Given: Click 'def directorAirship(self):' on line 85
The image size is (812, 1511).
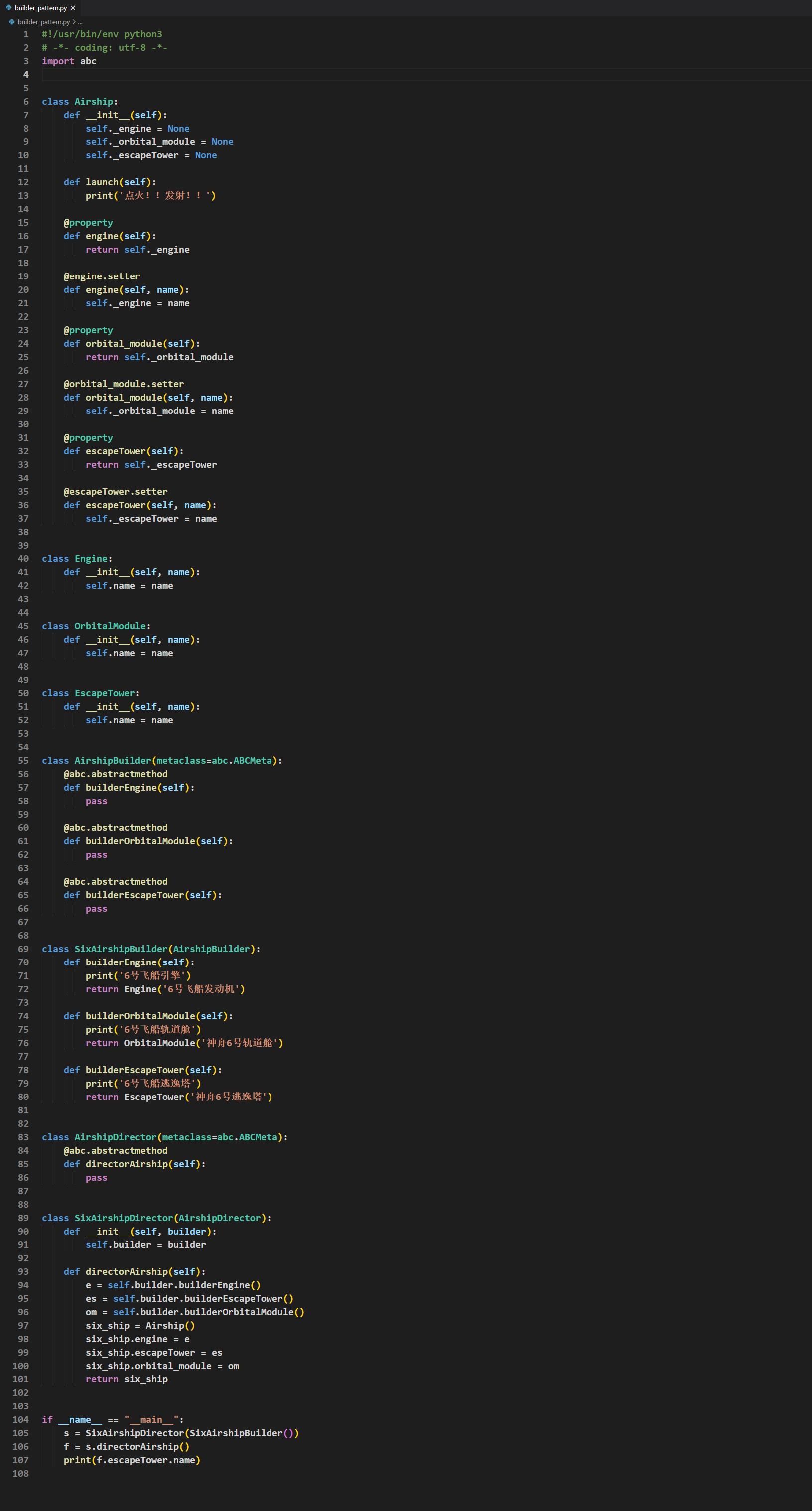Looking at the screenshot, I should [135, 1164].
